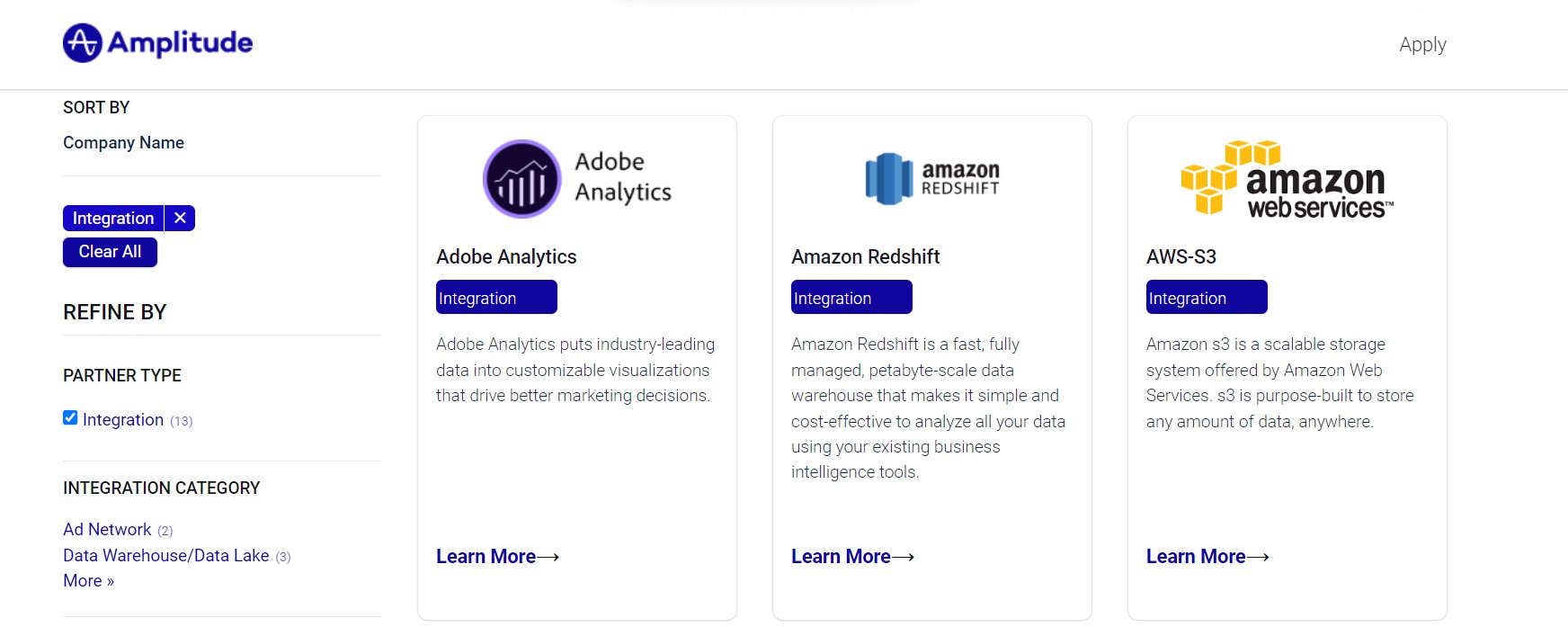The image size is (1568, 627).
Task: Open Learn More for AWS-S3
Action: click(x=1207, y=557)
